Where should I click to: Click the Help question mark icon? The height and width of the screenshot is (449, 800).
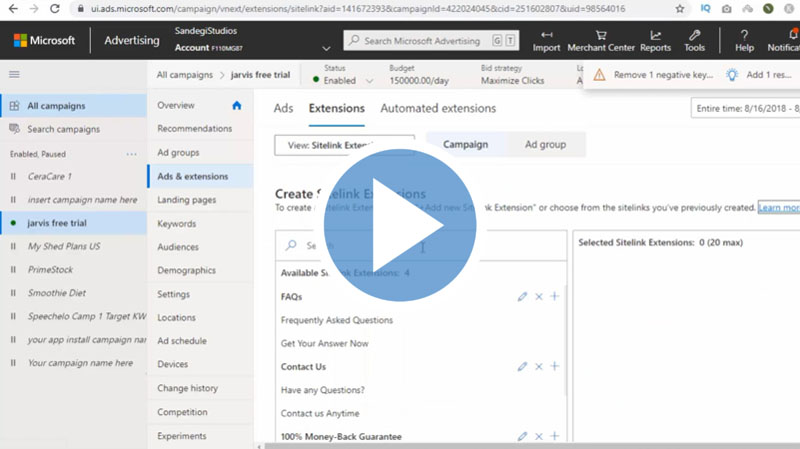click(x=744, y=35)
